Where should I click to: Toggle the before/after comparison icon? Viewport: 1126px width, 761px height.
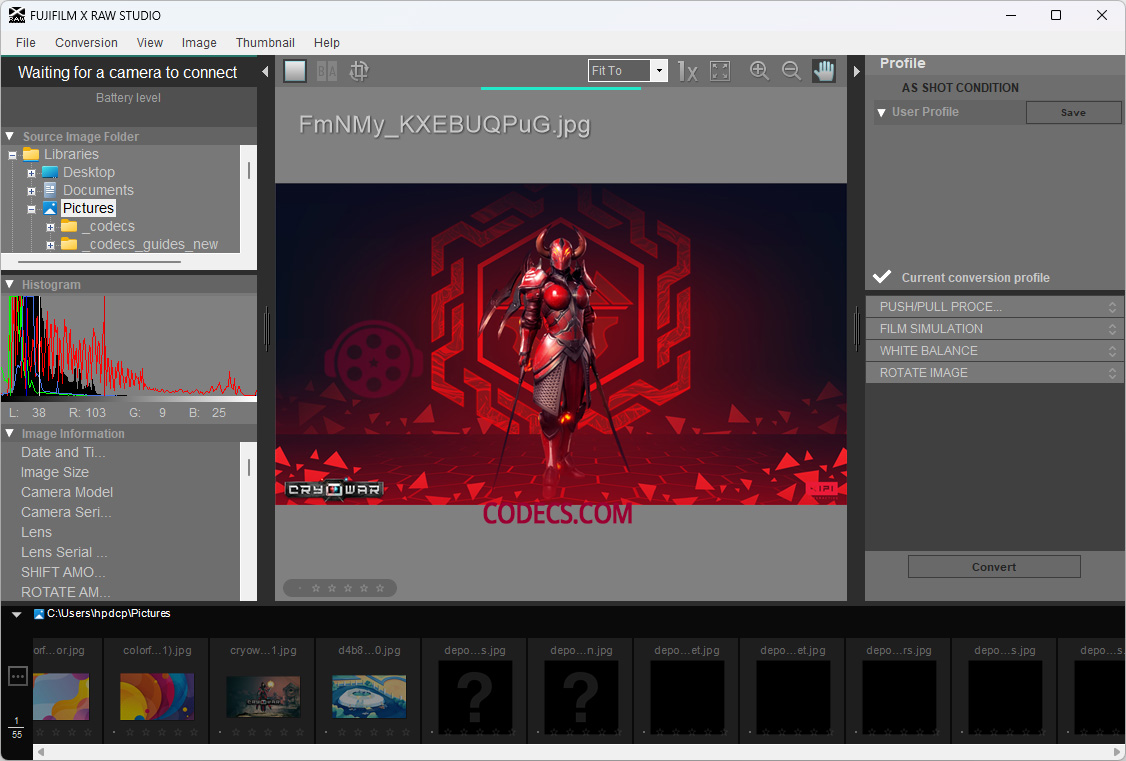(327, 71)
